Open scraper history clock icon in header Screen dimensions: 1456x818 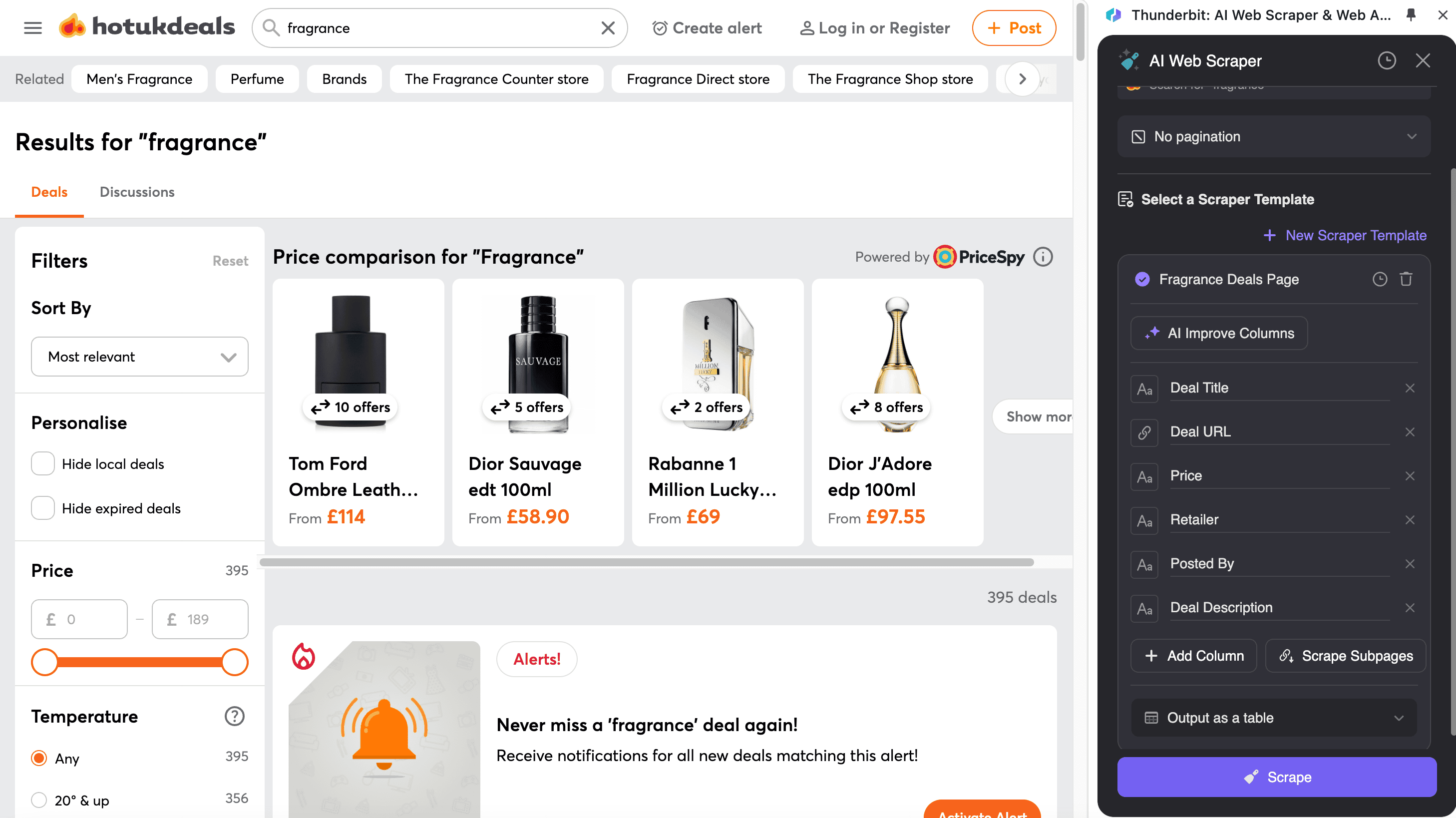pos(1387,60)
